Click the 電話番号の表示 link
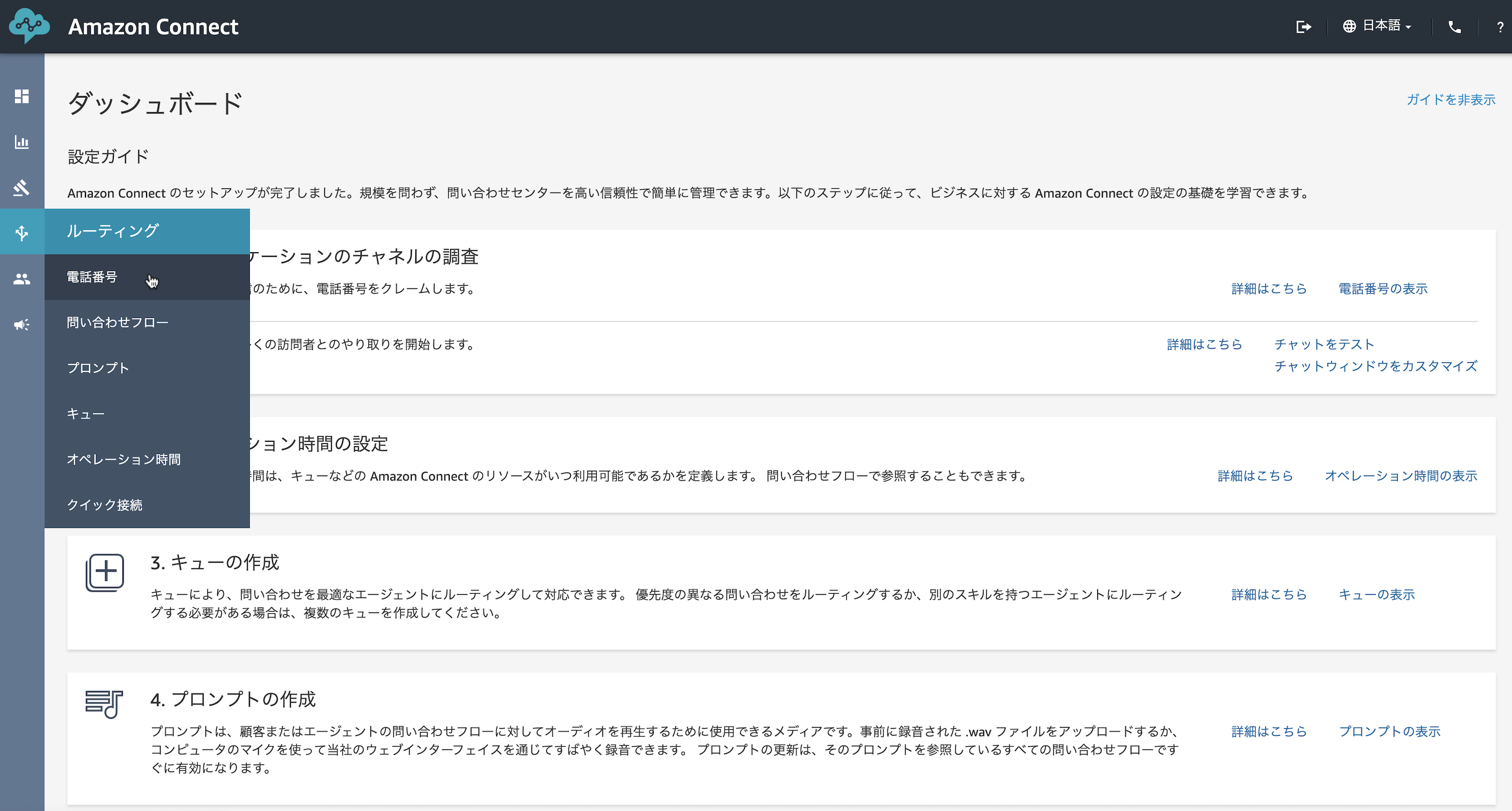 point(1382,288)
